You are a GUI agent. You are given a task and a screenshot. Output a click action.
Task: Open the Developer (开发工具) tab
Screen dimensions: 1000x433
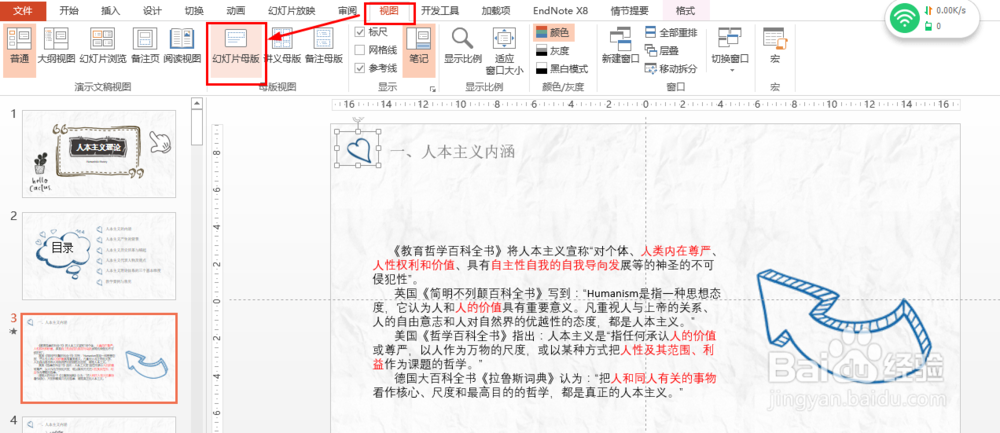point(439,10)
